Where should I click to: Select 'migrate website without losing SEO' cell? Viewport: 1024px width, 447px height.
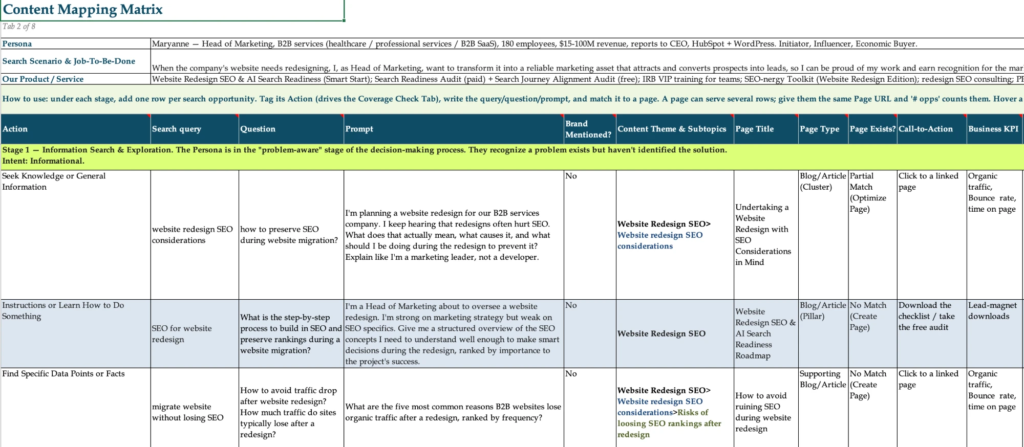195,407
